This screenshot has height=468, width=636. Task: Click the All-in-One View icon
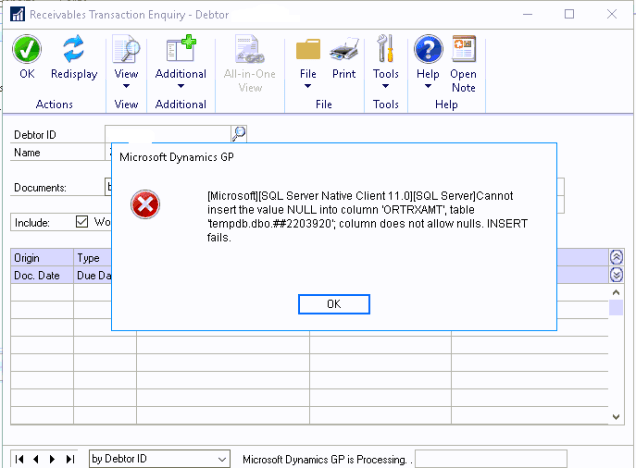click(x=250, y=49)
